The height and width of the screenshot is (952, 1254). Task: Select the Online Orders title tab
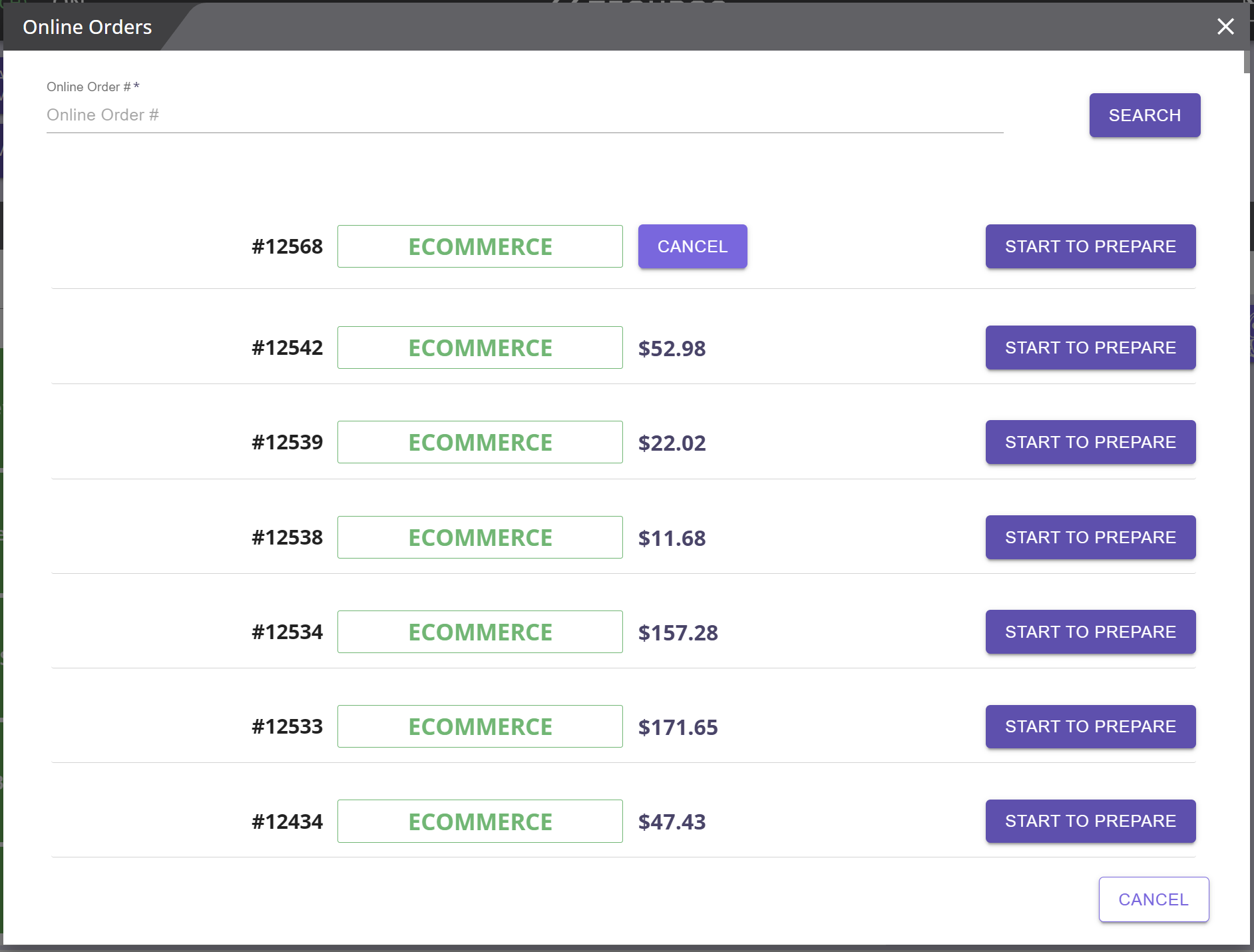coord(87,27)
